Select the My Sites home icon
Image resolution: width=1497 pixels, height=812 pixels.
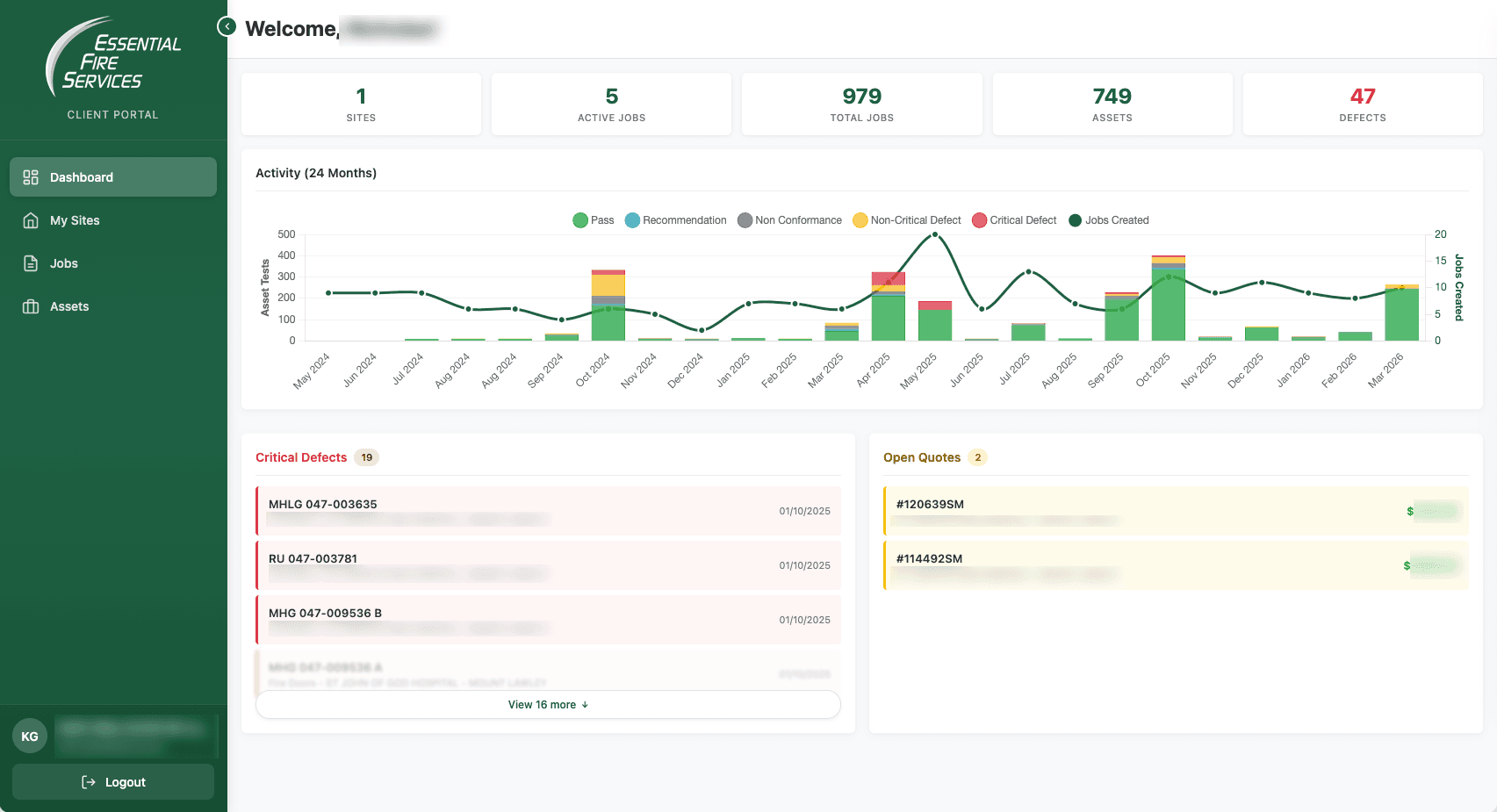click(x=30, y=219)
